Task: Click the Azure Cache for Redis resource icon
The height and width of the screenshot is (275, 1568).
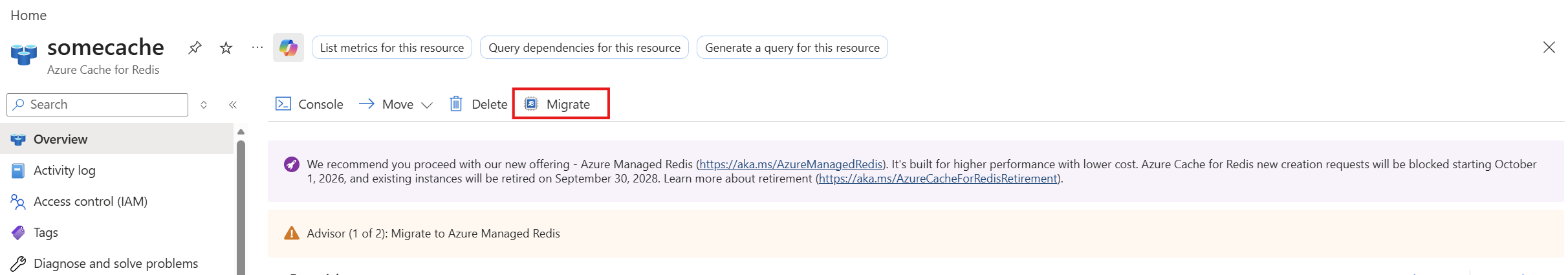Action: pos(24,54)
